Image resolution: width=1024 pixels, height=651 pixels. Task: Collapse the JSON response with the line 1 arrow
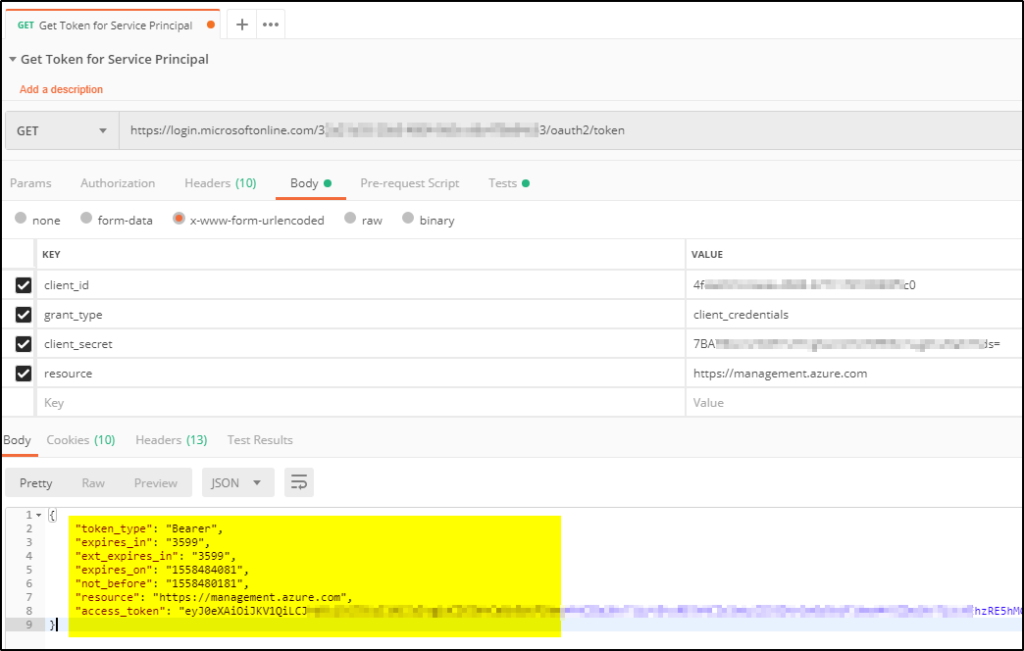click(40, 514)
